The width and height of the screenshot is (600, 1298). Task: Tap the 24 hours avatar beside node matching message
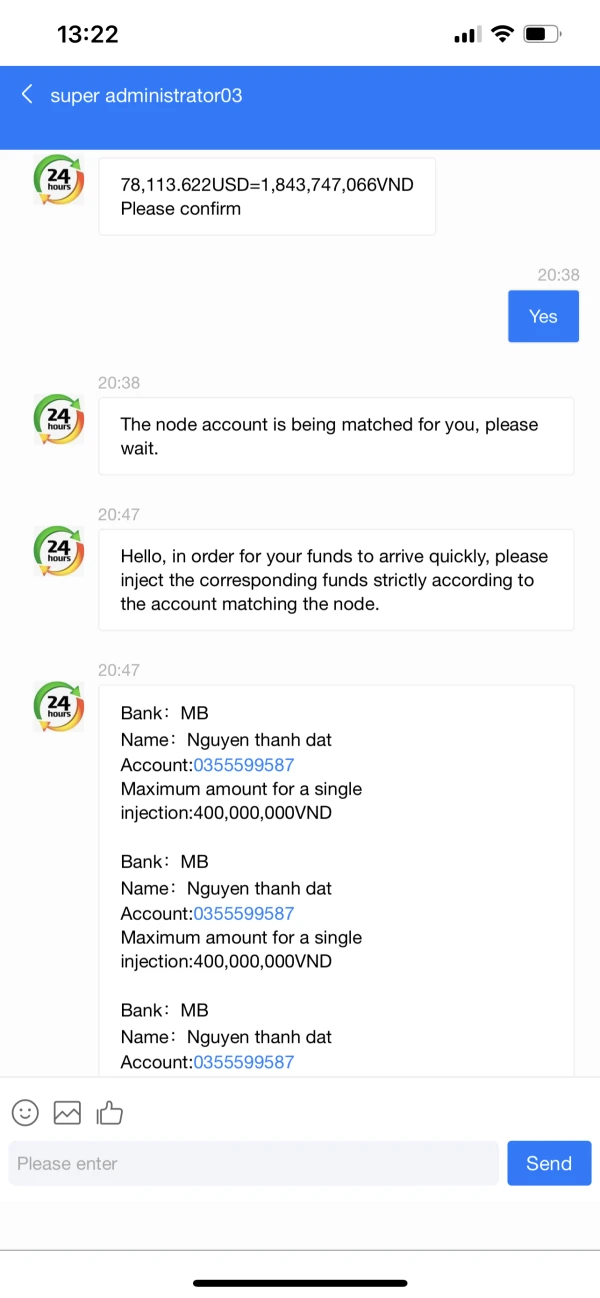pos(59,419)
